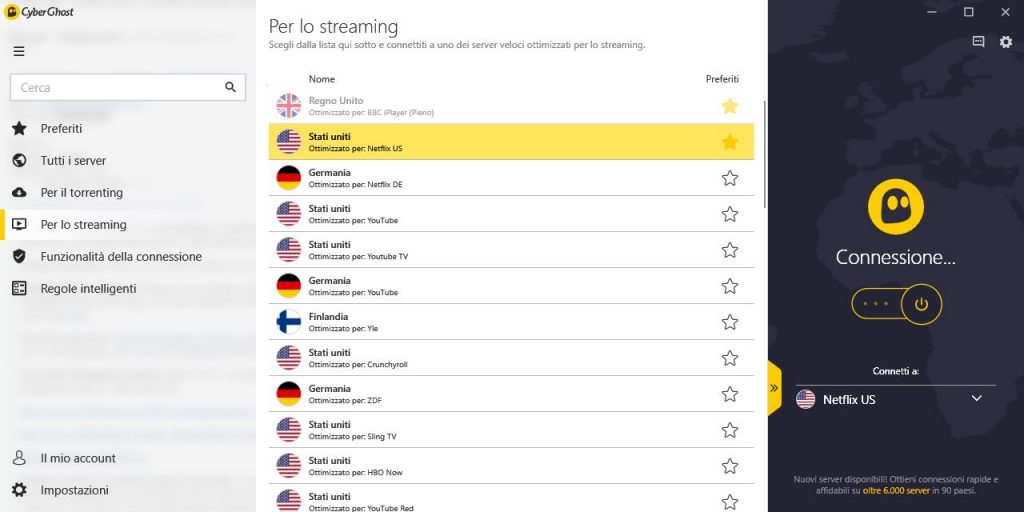Open the notifications message icon
This screenshot has width=1024, height=512.
pos(978,42)
